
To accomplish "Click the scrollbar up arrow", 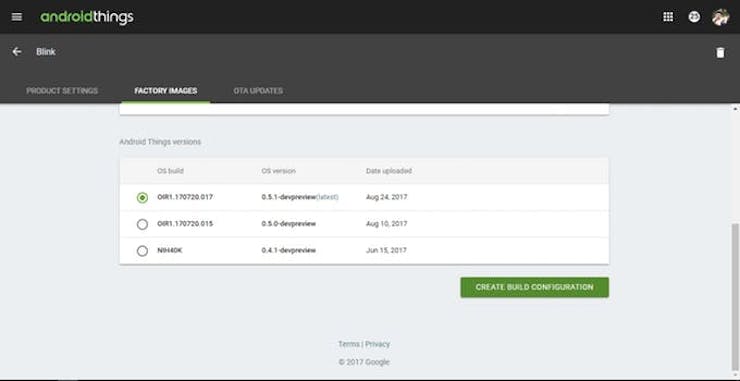I will [735, 108].
